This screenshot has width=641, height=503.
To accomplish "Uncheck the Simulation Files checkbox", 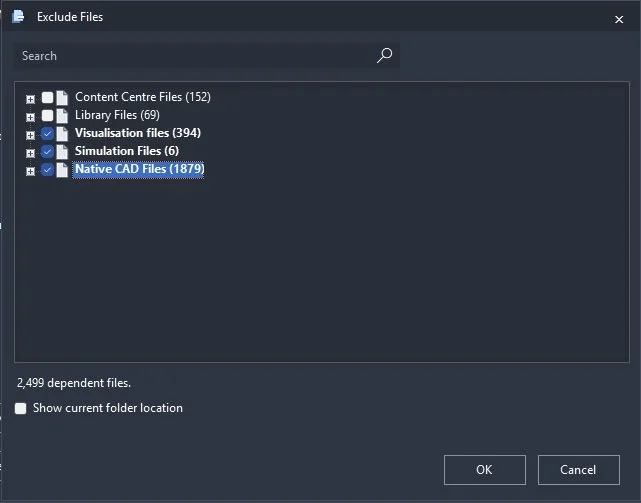I will tap(47, 151).
